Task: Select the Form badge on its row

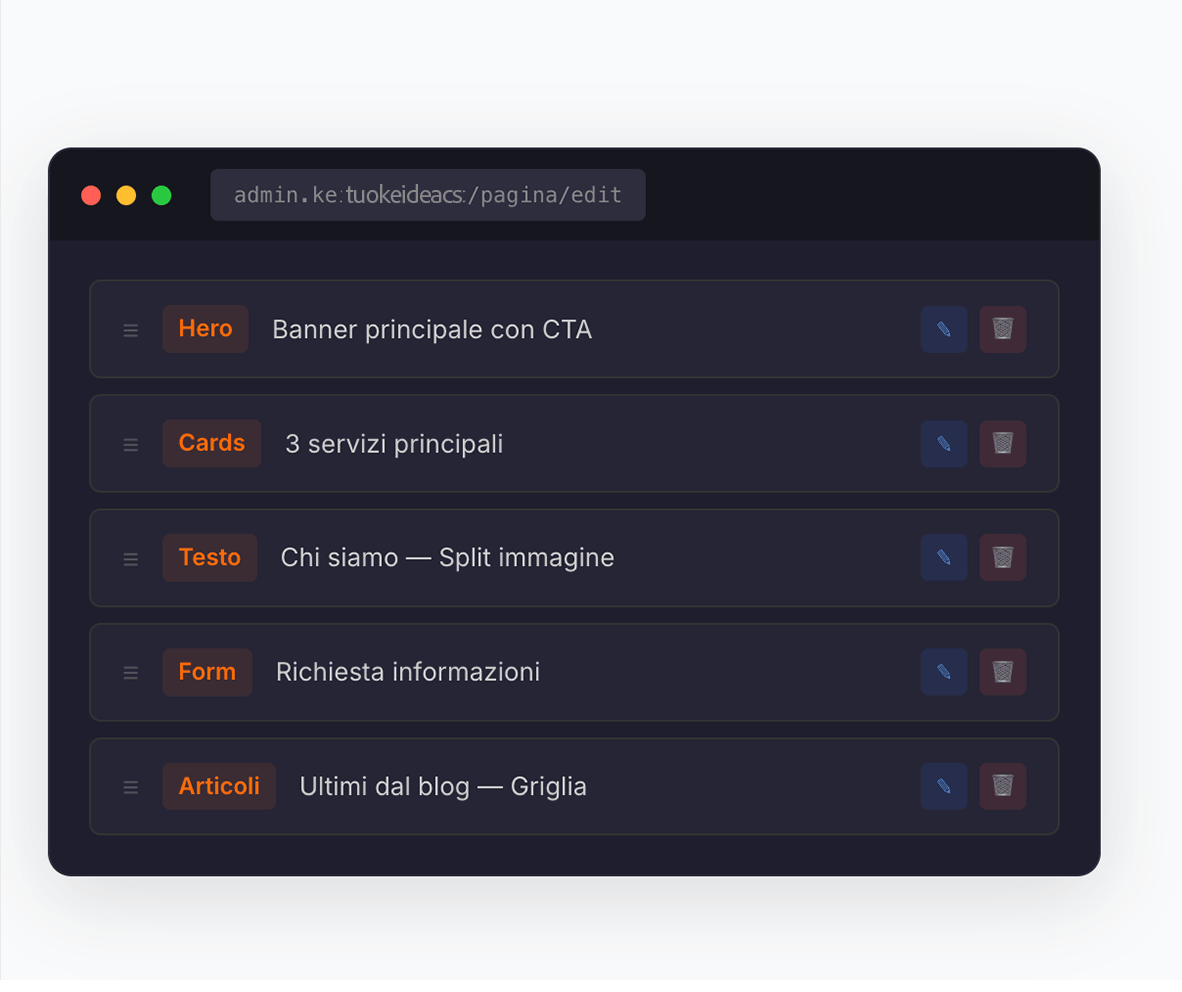Action: (x=207, y=671)
